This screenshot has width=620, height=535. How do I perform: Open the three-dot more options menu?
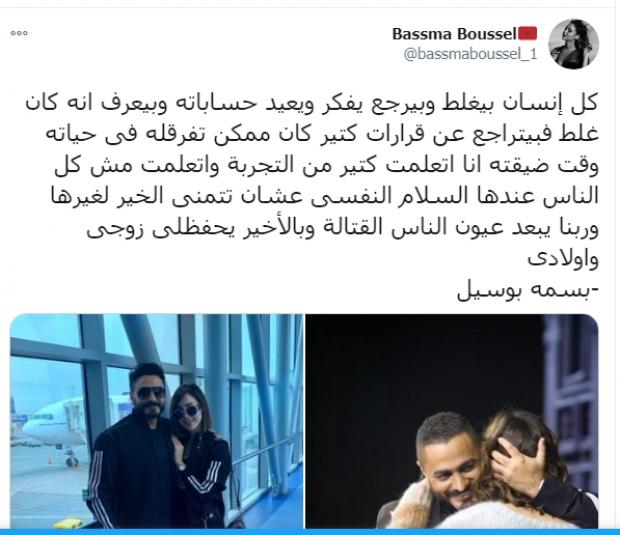pos(19,33)
